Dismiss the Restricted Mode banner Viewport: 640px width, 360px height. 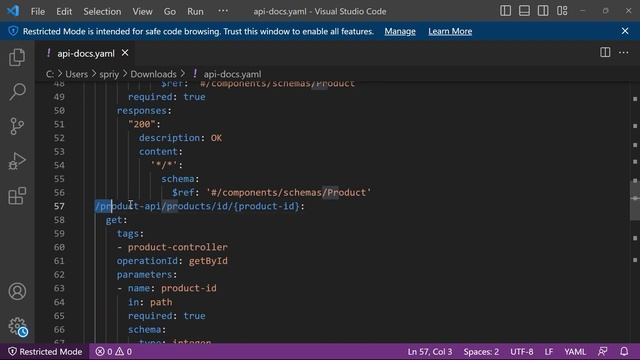tap(625, 31)
